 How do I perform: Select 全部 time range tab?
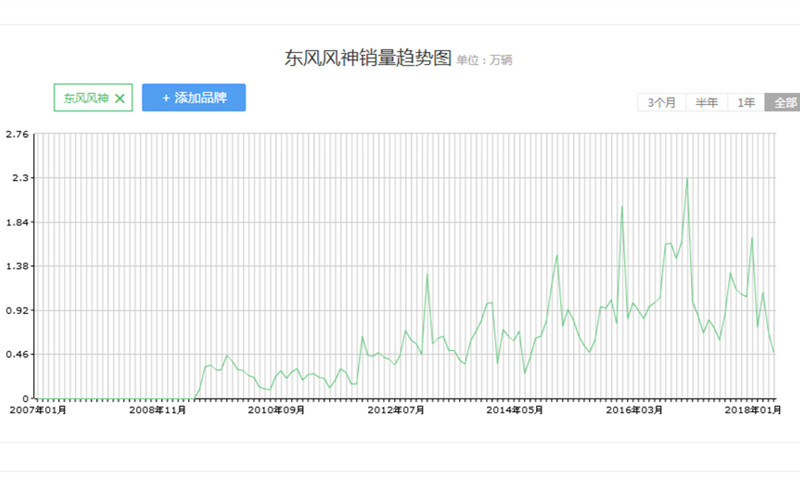pyautogui.click(x=783, y=102)
